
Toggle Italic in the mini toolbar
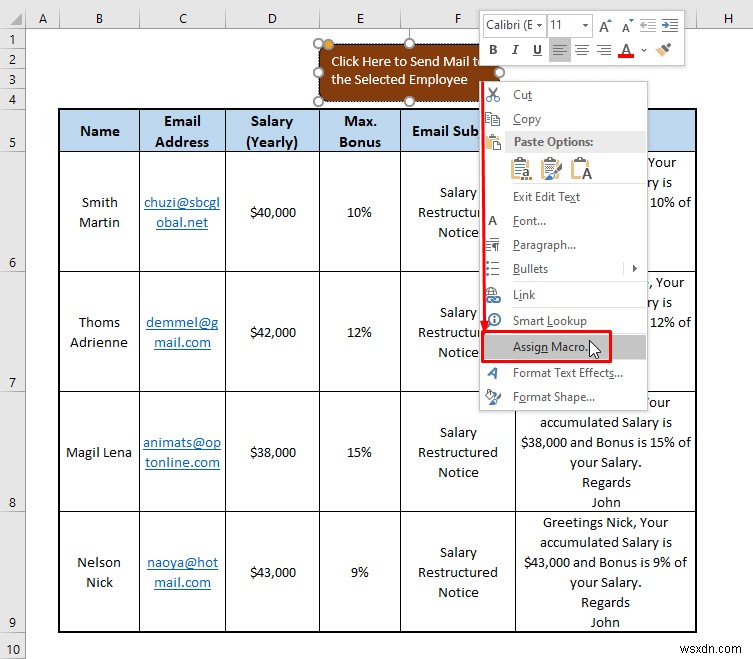click(x=515, y=50)
